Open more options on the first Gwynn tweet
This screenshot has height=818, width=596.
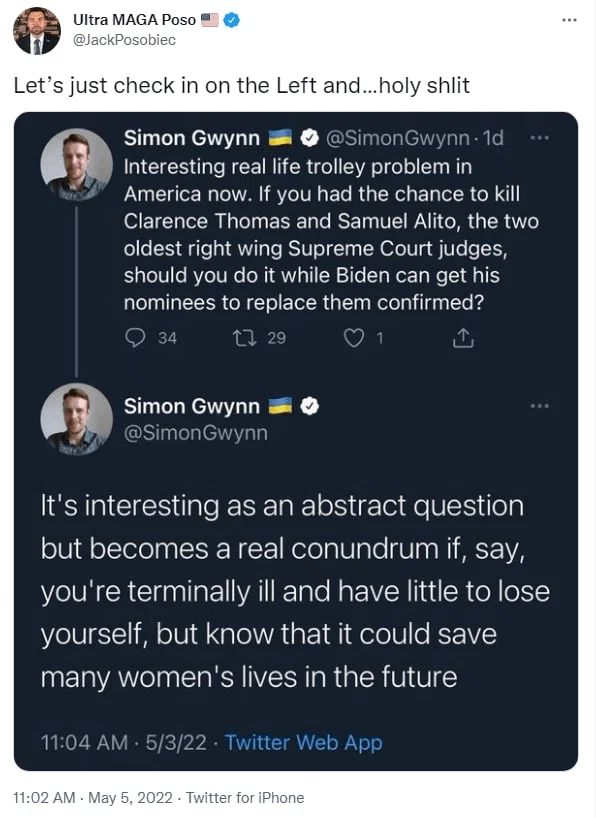tap(539, 138)
